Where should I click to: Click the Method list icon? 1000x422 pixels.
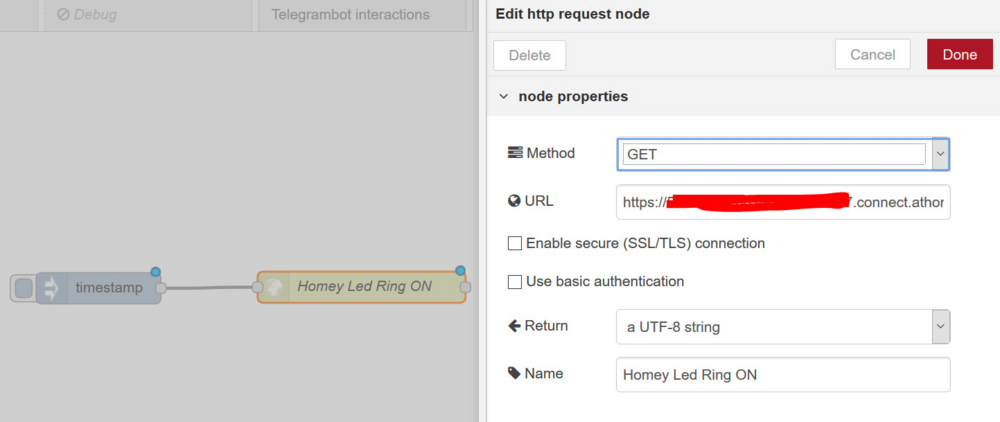click(515, 153)
